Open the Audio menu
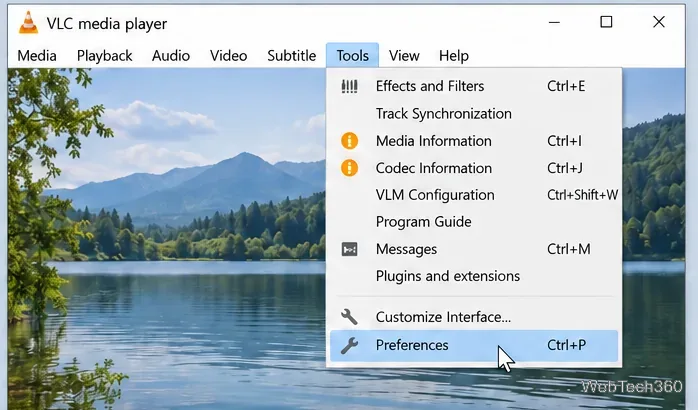This screenshot has height=410, width=698. click(x=171, y=56)
